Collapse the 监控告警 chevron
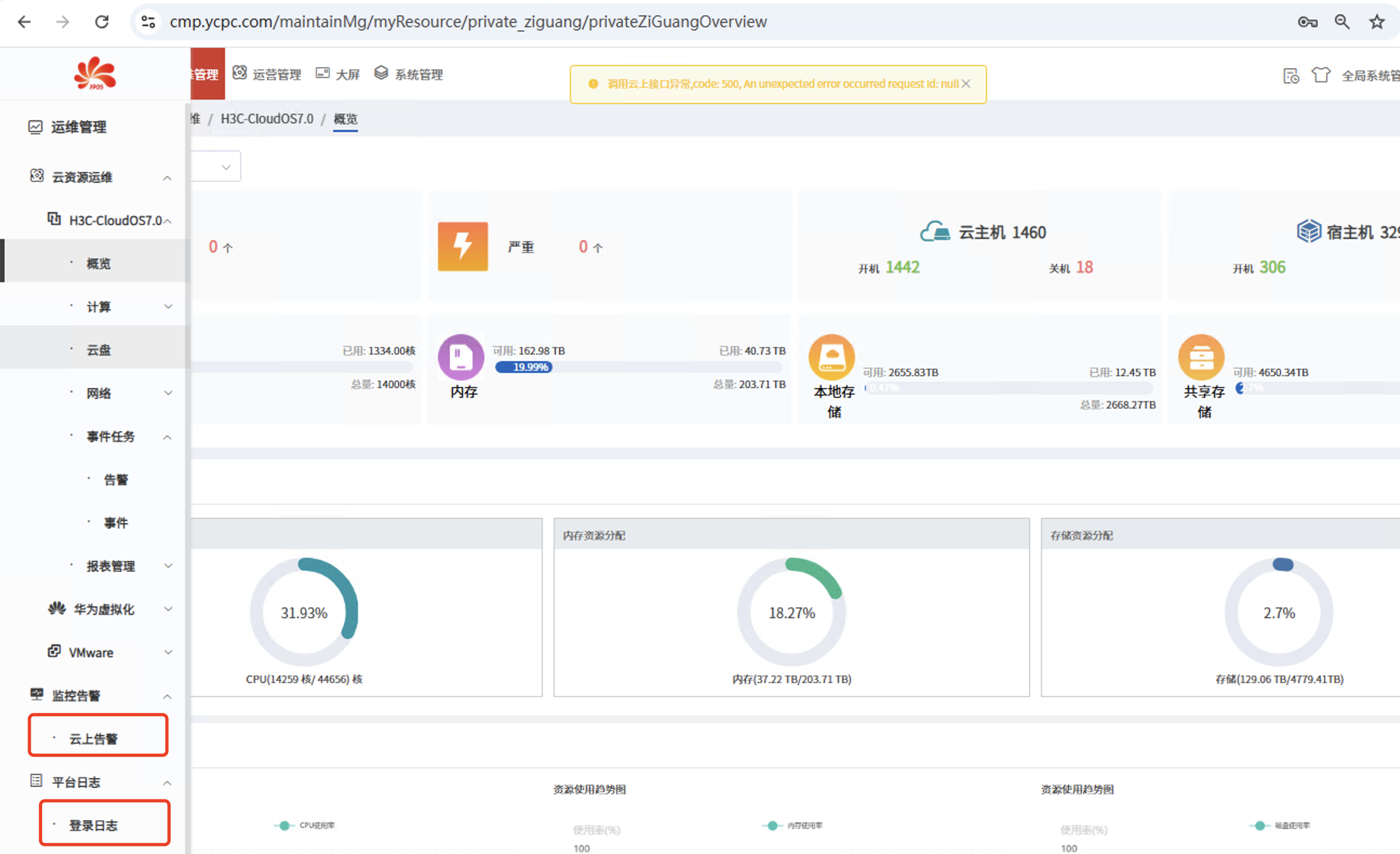This screenshot has width=1400, height=854. [x=167, y=697]
